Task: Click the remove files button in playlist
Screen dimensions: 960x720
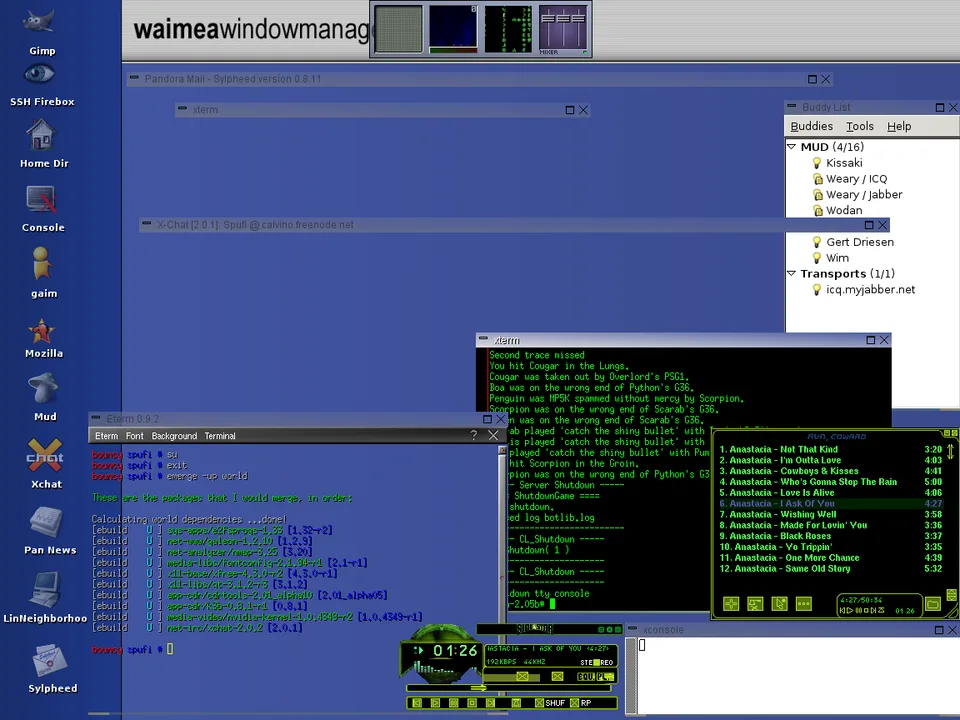Action: [x=755, y=604]
